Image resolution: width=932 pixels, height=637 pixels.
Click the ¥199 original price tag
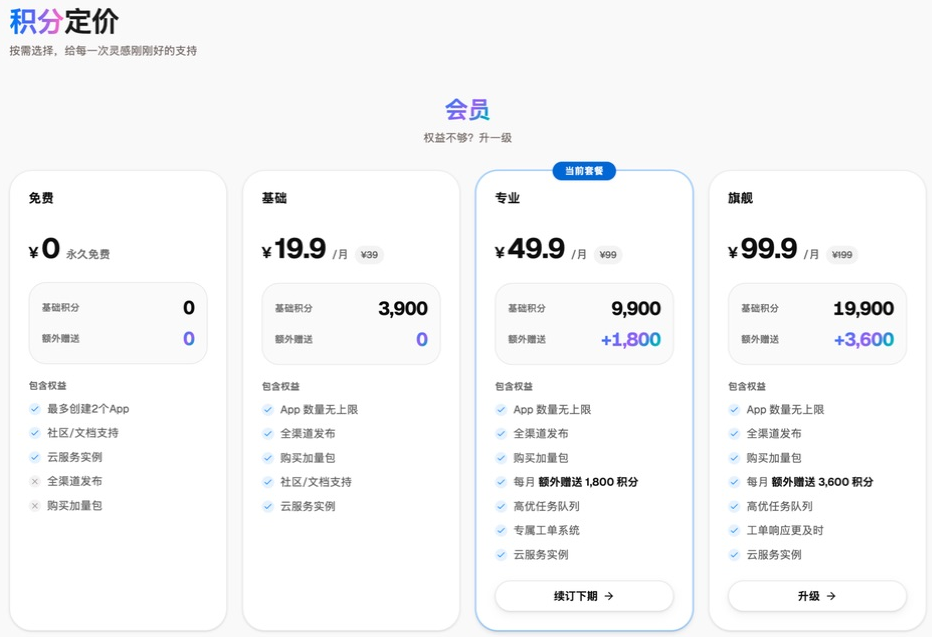[842, 255]
